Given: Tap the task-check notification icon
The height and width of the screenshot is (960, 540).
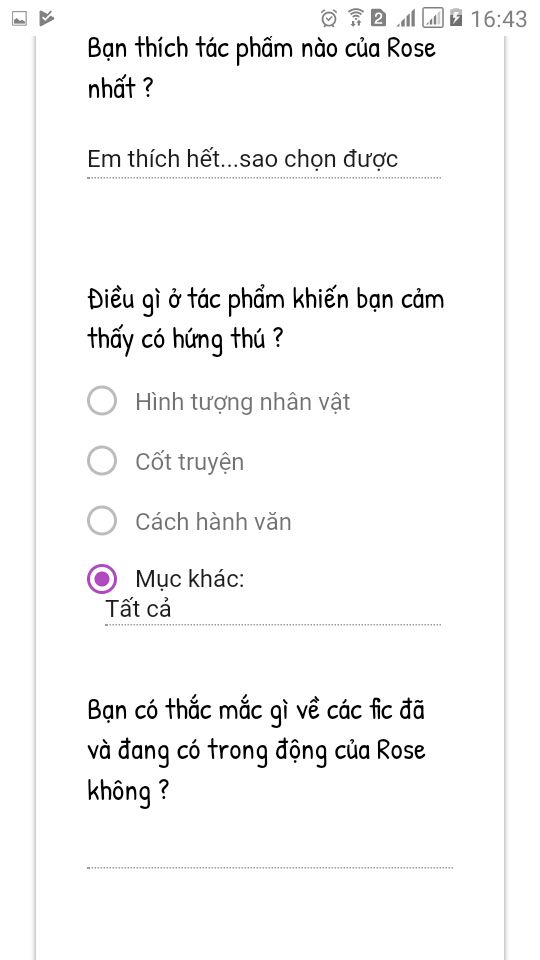Looking at the screenshot, I should pyautogui.click(x=47, y=19).
